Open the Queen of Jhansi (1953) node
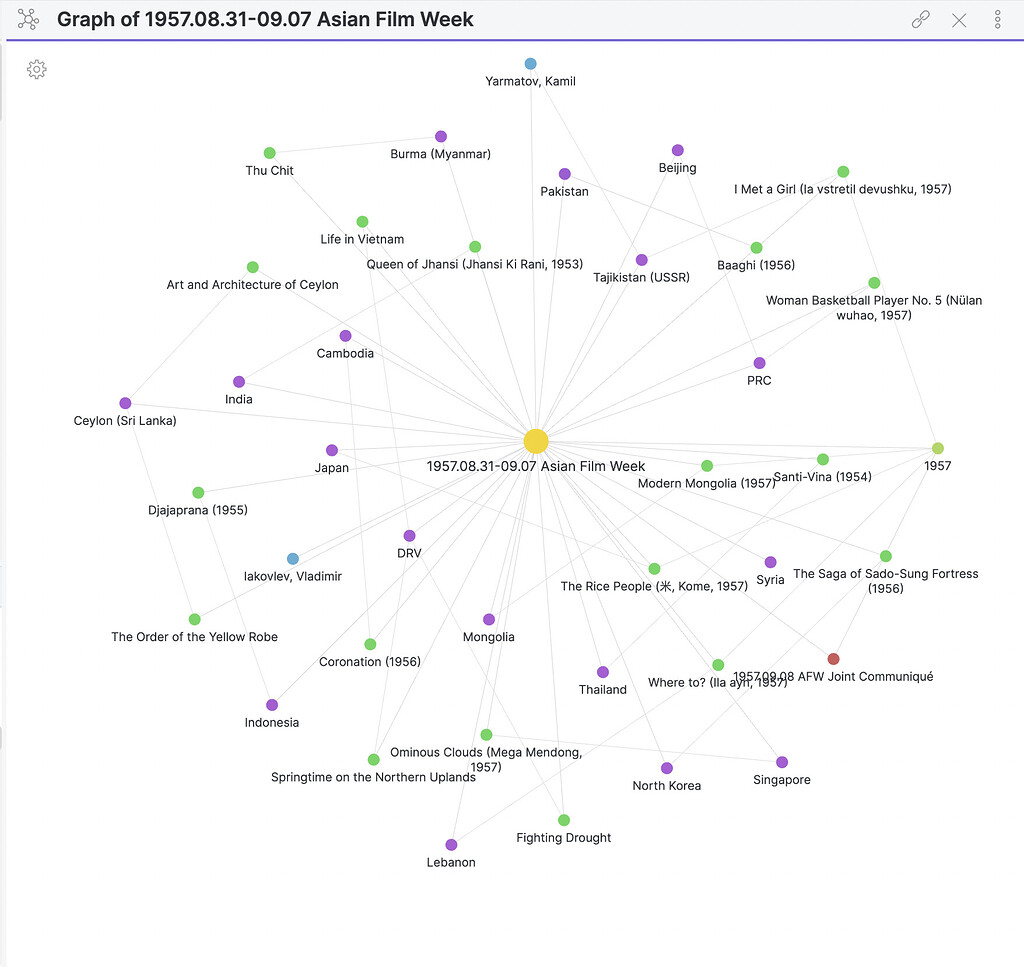The image size is (1024, 967). 474,245
